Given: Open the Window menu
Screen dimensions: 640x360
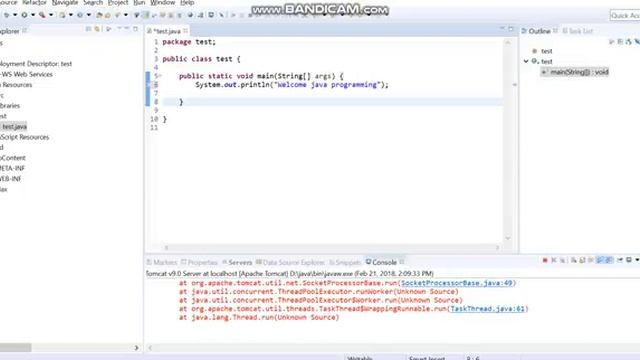Looking at the screenshot, I should [162, 2].
